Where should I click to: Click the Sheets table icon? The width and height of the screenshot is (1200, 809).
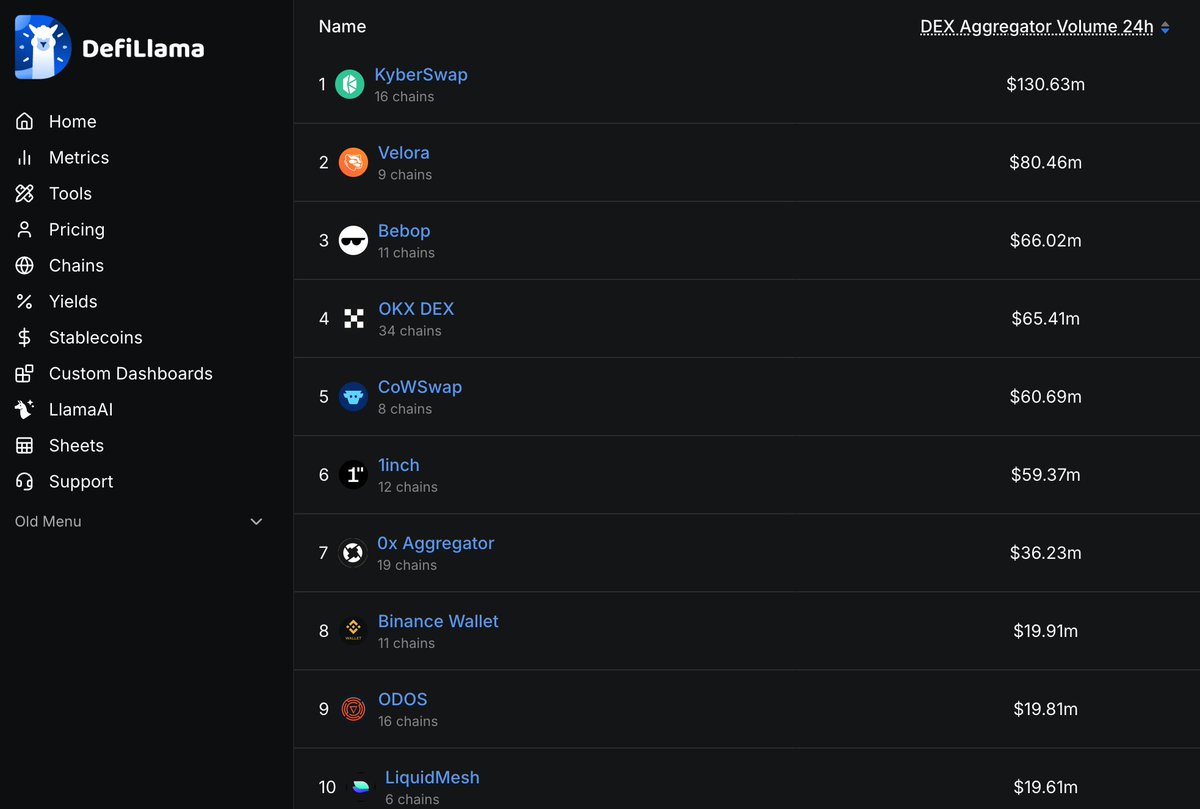(x=25, y=445)
